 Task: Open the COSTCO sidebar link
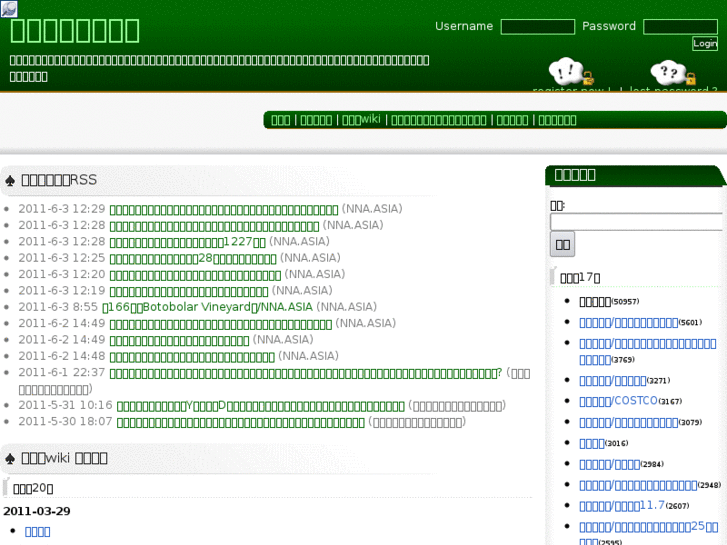coord(618,401)
